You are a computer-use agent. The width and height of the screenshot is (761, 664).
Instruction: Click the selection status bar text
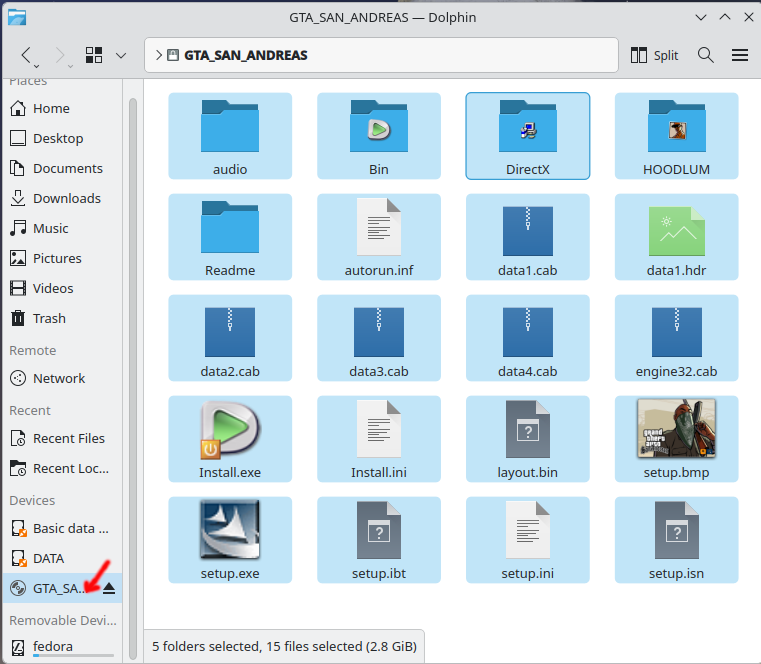[284, 647]
